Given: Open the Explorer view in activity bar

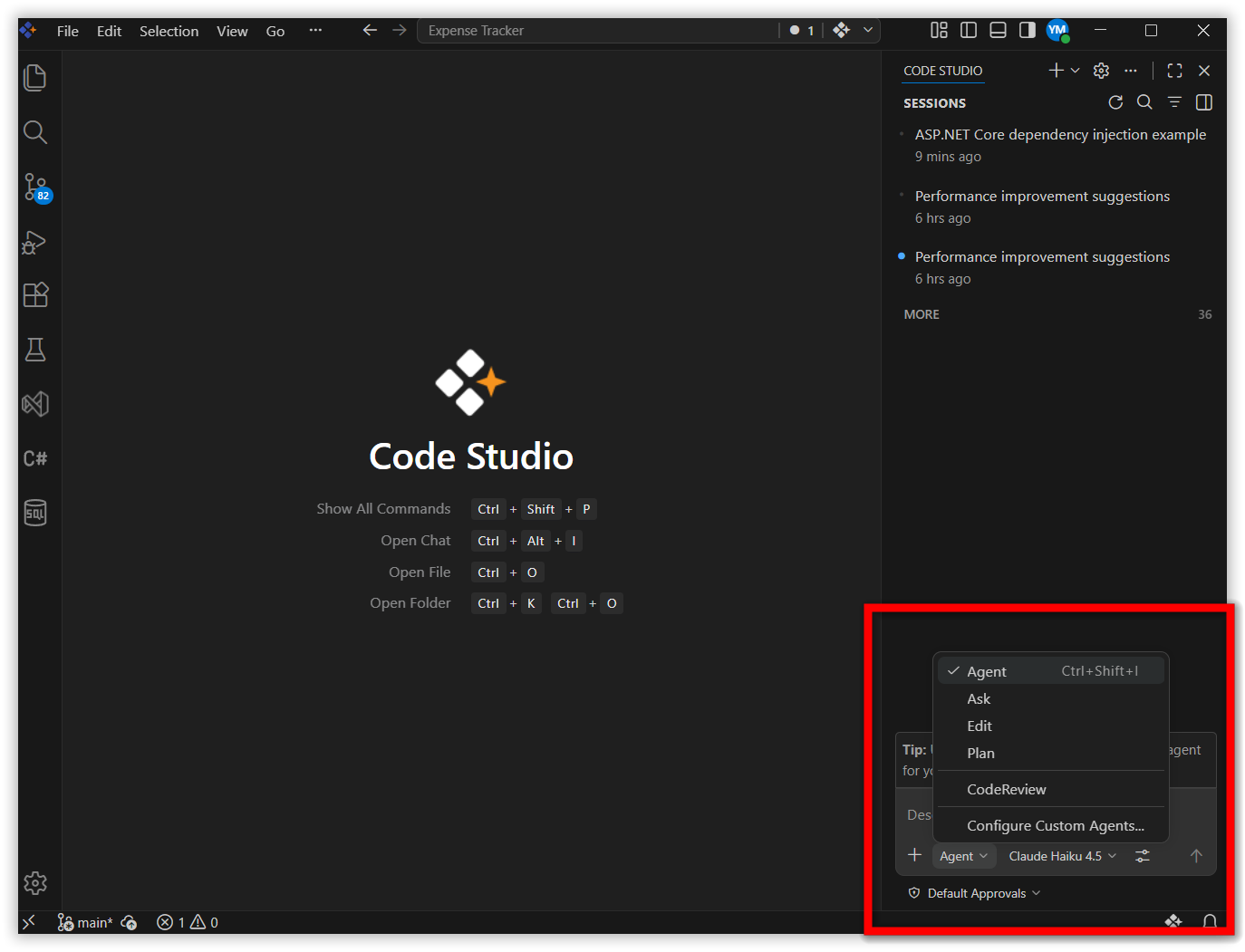Looking at the screenshot, I should 35,78.
